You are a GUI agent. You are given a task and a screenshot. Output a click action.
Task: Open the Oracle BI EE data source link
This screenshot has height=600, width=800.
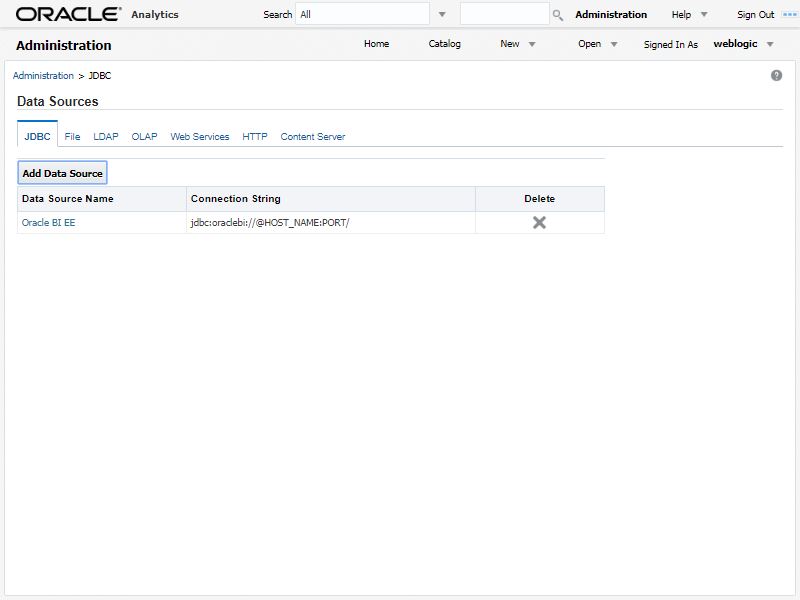pyautogui.click(x=48, y=222)
